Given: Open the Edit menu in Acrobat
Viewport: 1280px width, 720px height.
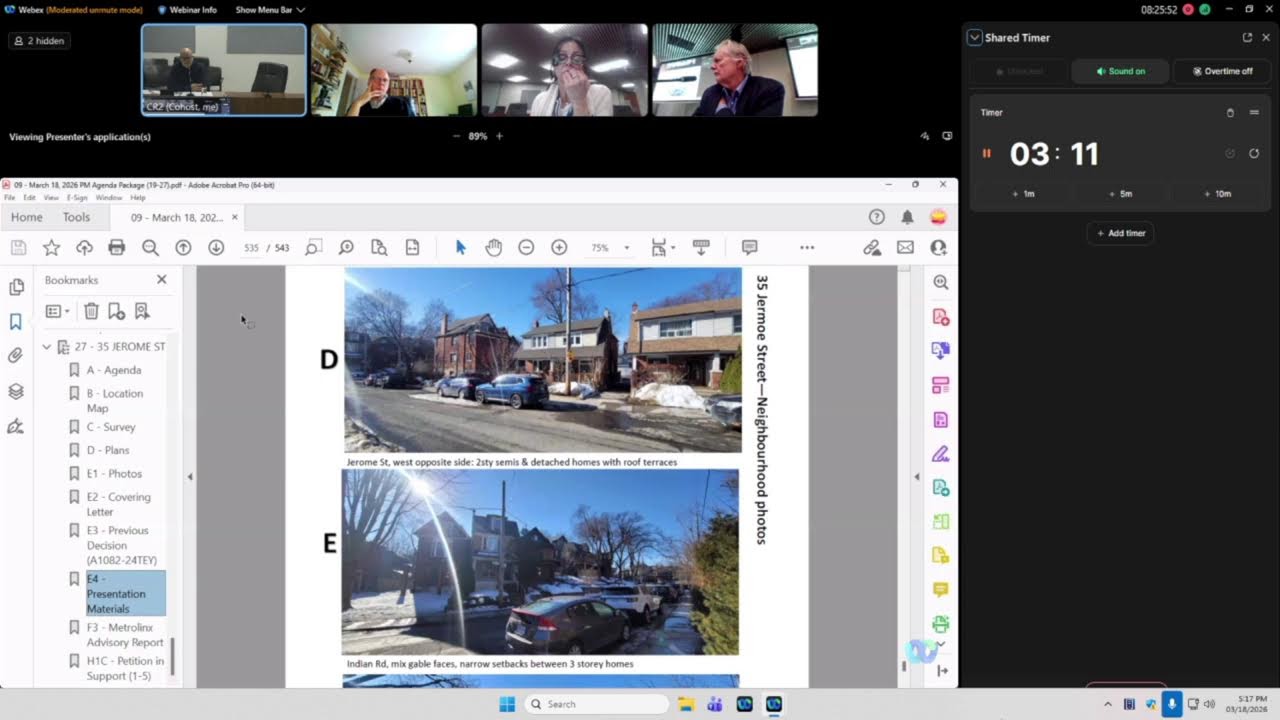Looking at the screenshot, I should [29, 198].
